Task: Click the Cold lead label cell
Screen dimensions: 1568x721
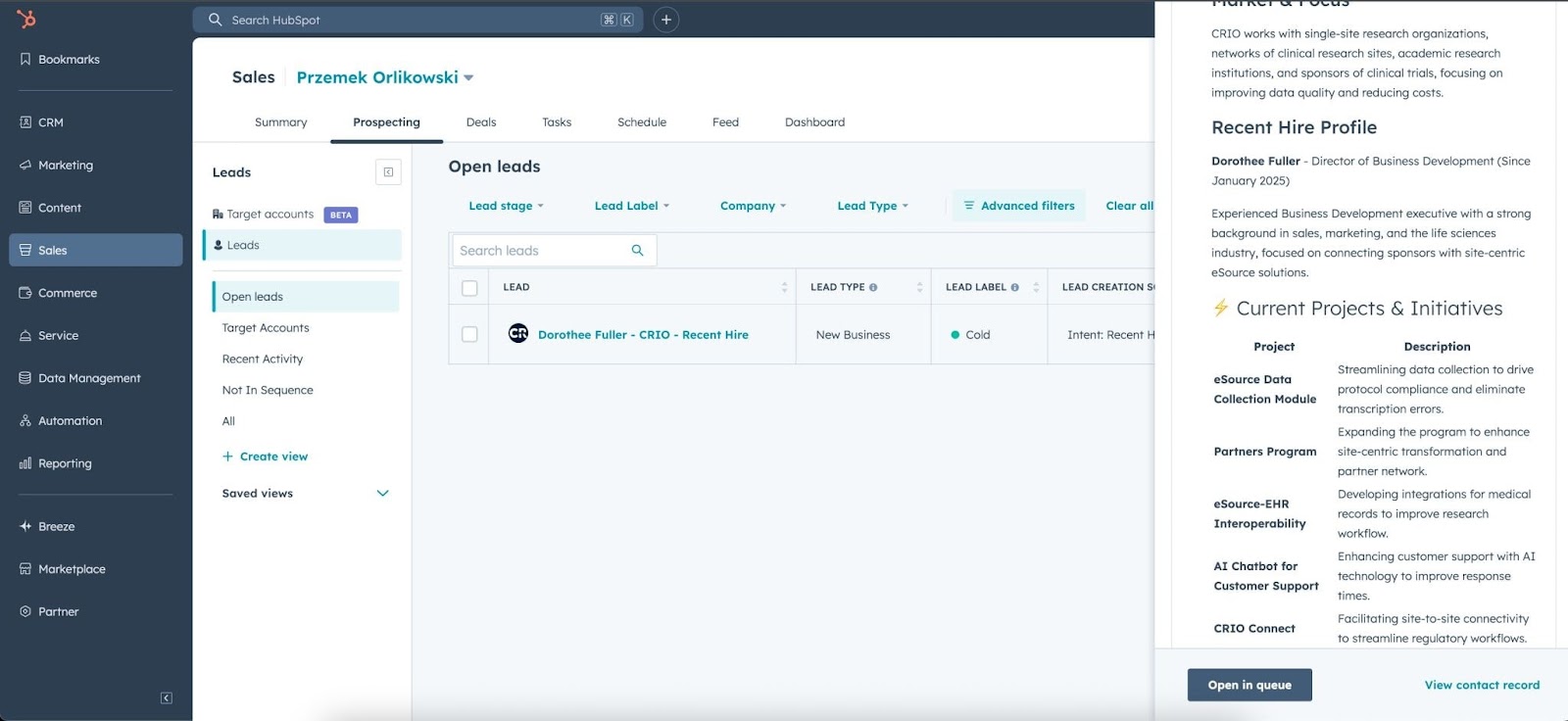Action: tap(989, 335)
